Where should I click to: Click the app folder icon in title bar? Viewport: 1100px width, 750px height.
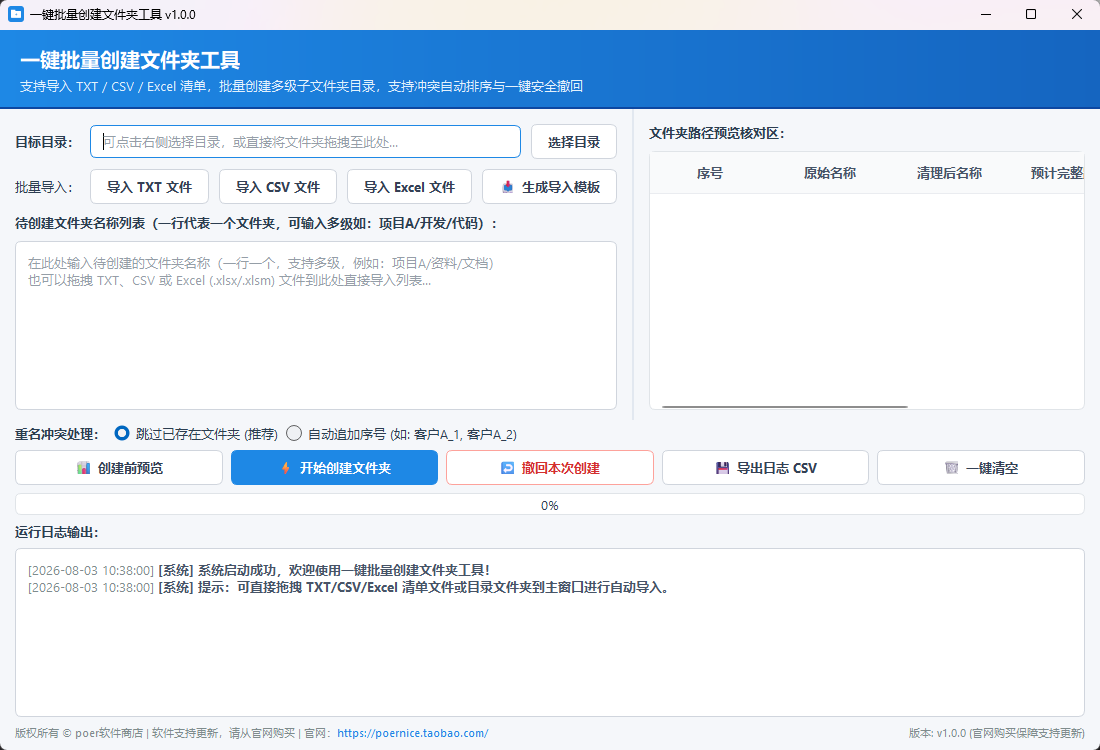(15, 14)
